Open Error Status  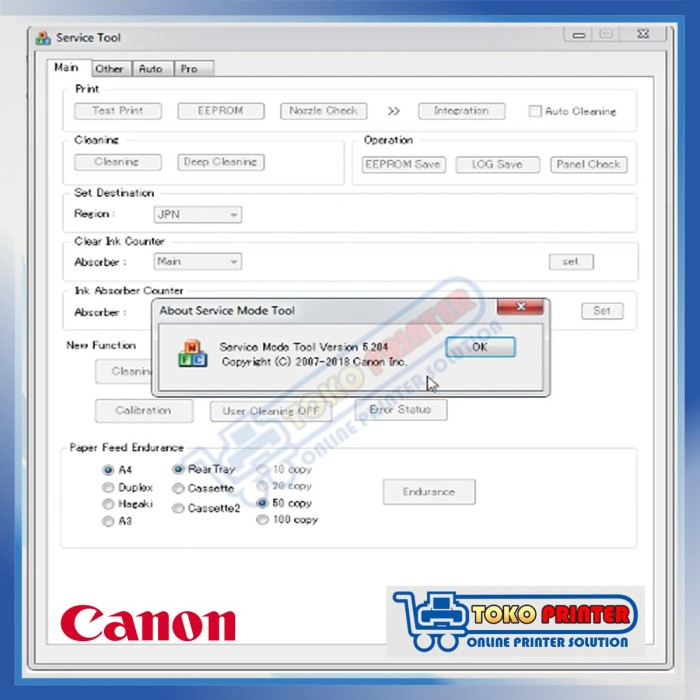[x=401, y=409]
